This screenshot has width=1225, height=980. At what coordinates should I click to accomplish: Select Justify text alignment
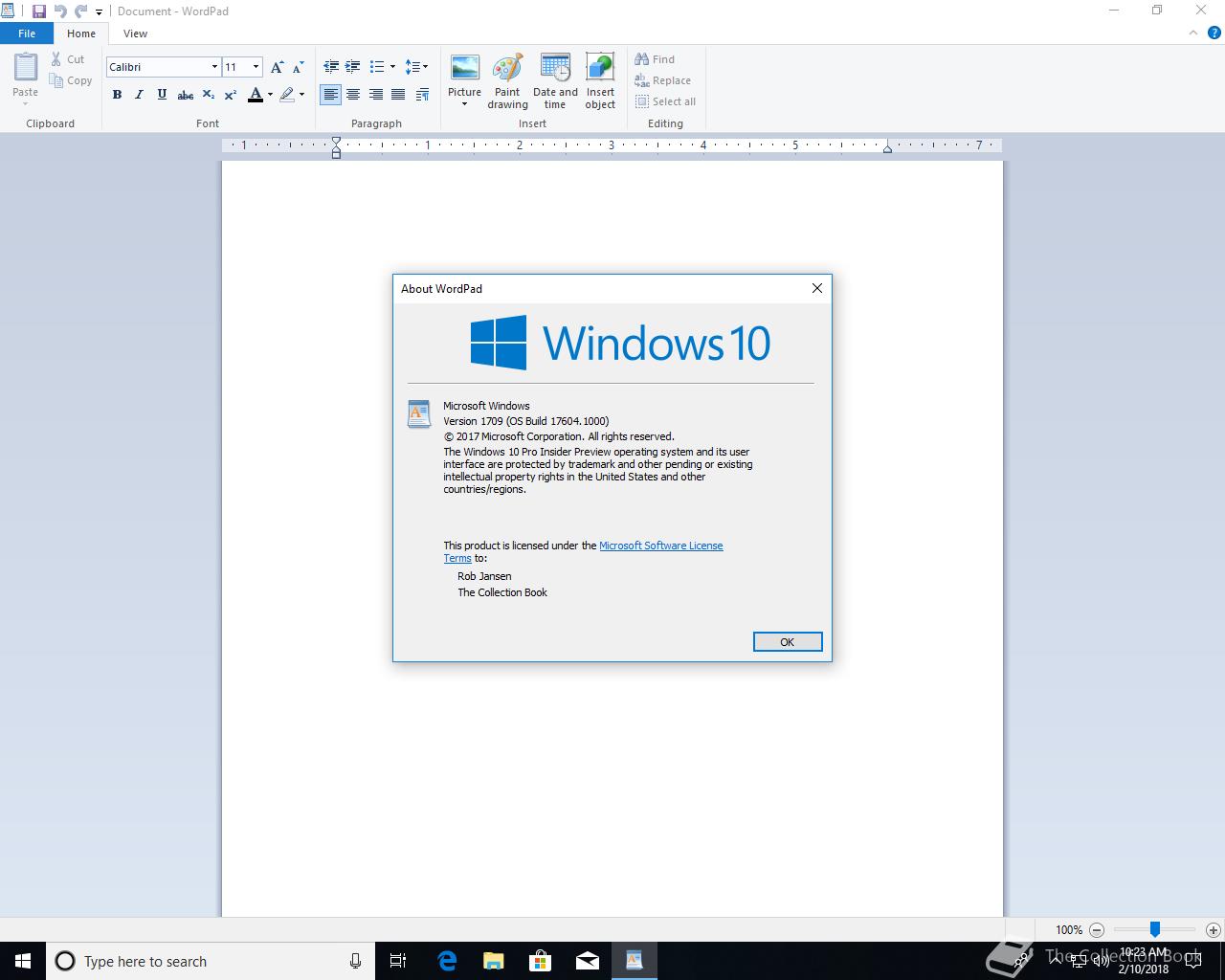(x=398, y=95)
